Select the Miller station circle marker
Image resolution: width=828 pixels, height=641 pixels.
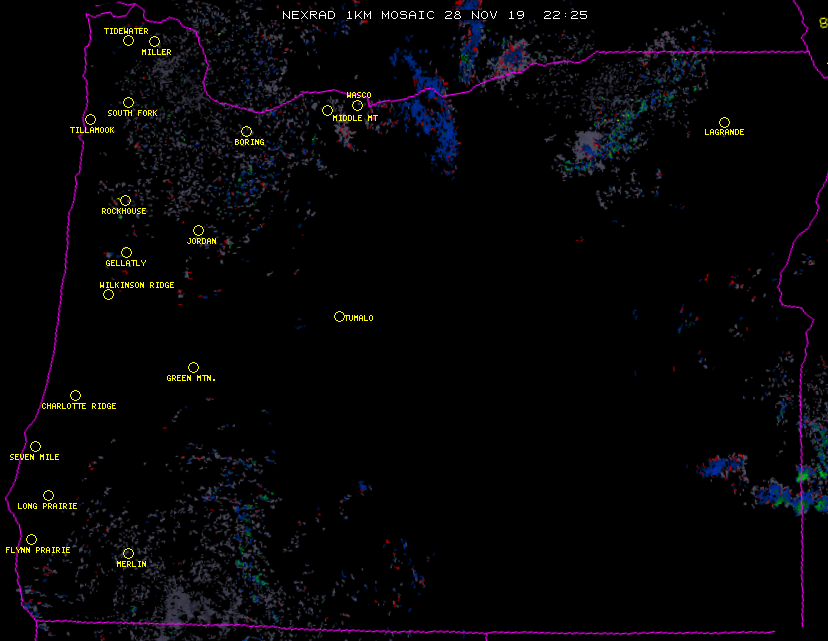[x=155, y=41]
